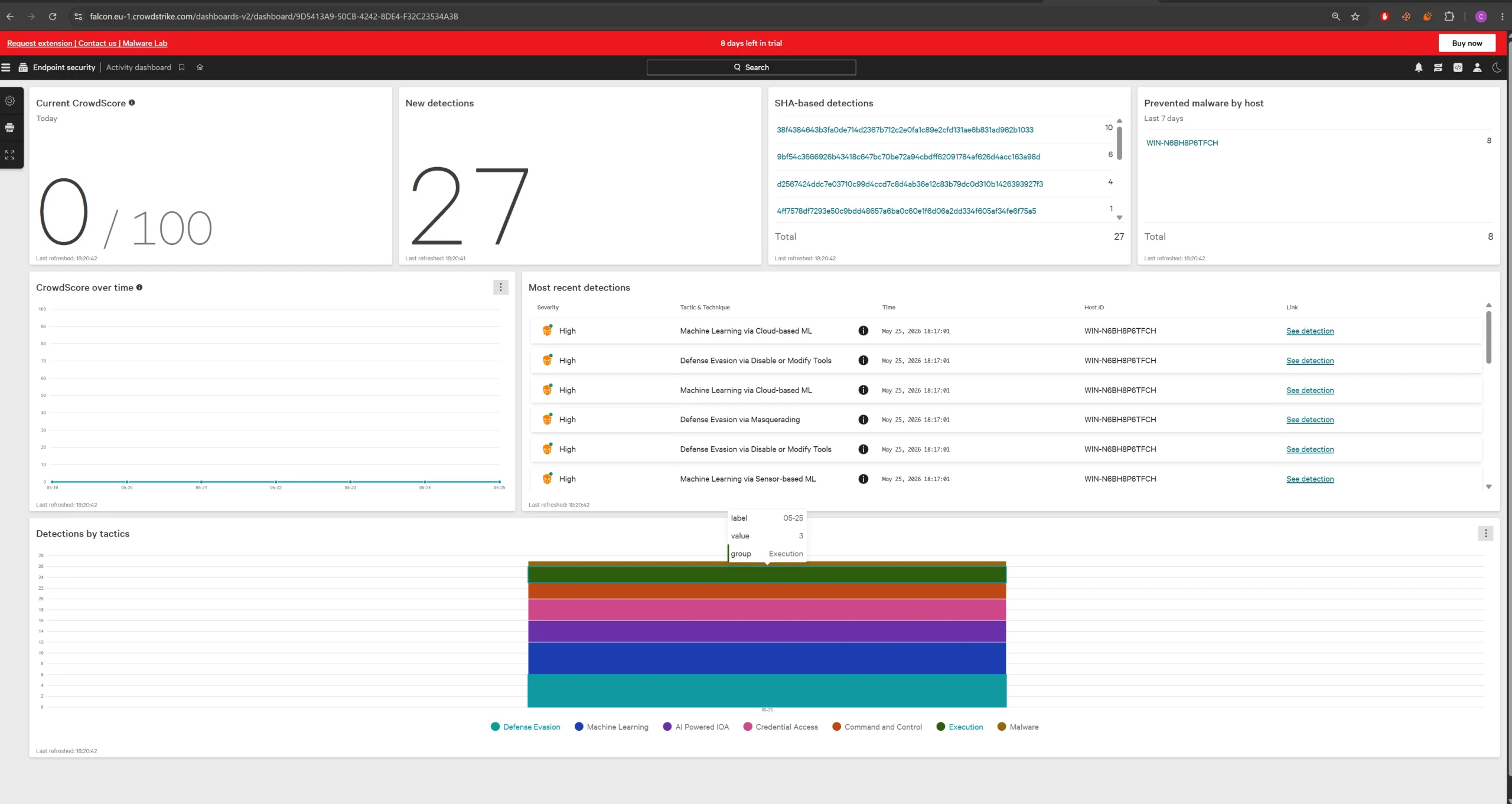Open the notifications bell
This screenshot has height=804, width=1512.
(x=1419, y=67)
